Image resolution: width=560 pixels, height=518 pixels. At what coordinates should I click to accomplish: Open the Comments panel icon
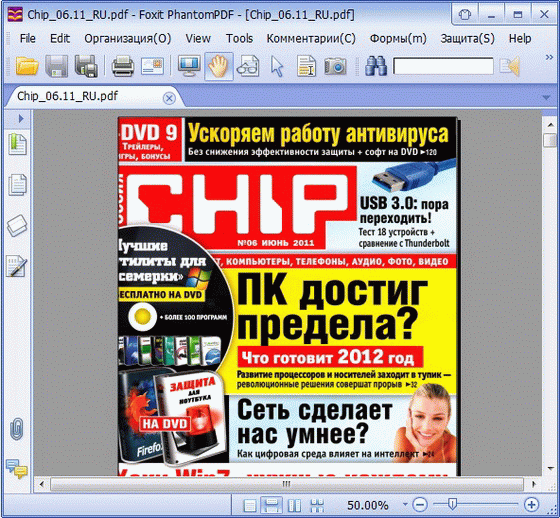pos(16,469)
